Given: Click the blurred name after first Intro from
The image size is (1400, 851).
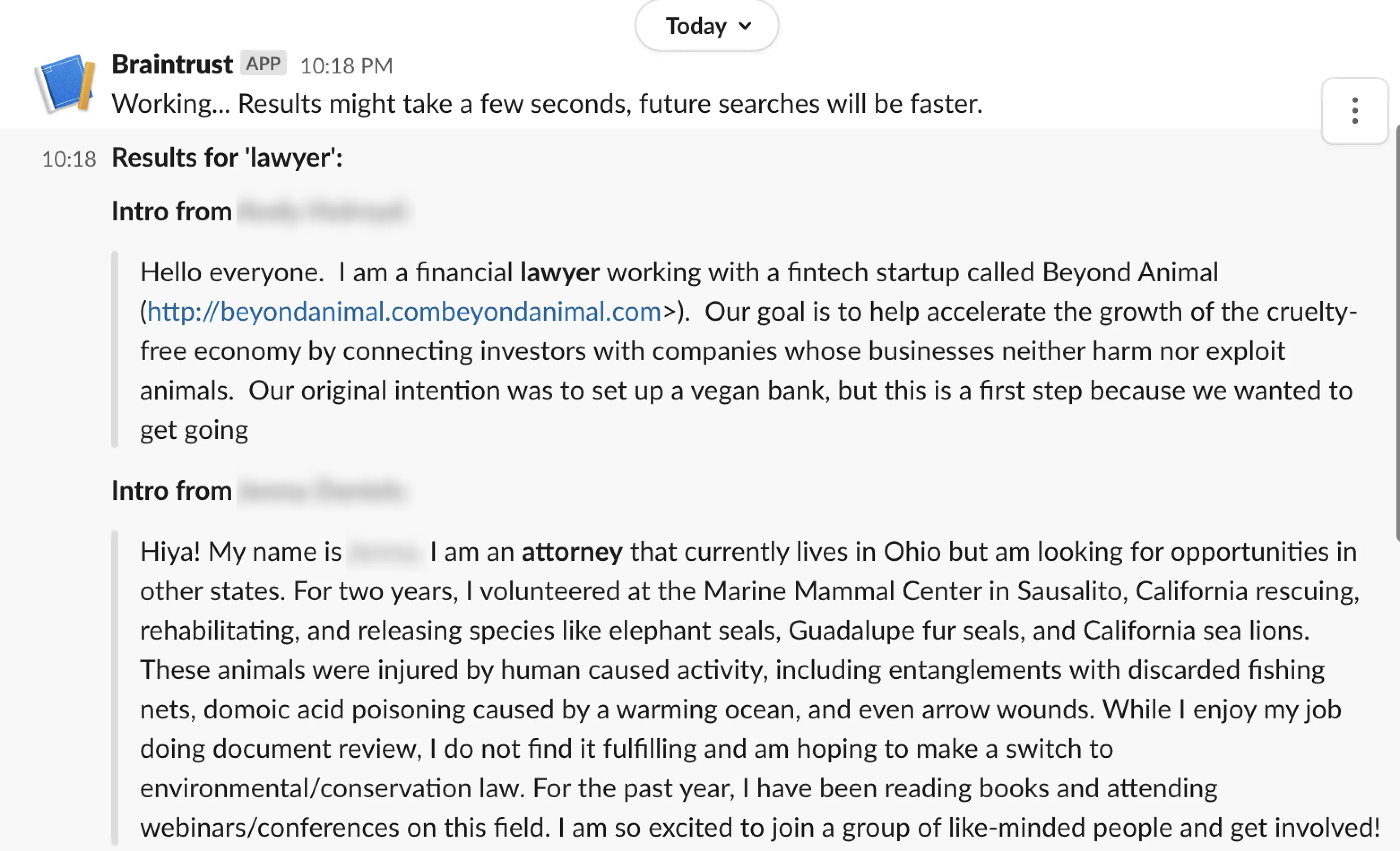Looking at the screenshot, I should click(322, 211).
